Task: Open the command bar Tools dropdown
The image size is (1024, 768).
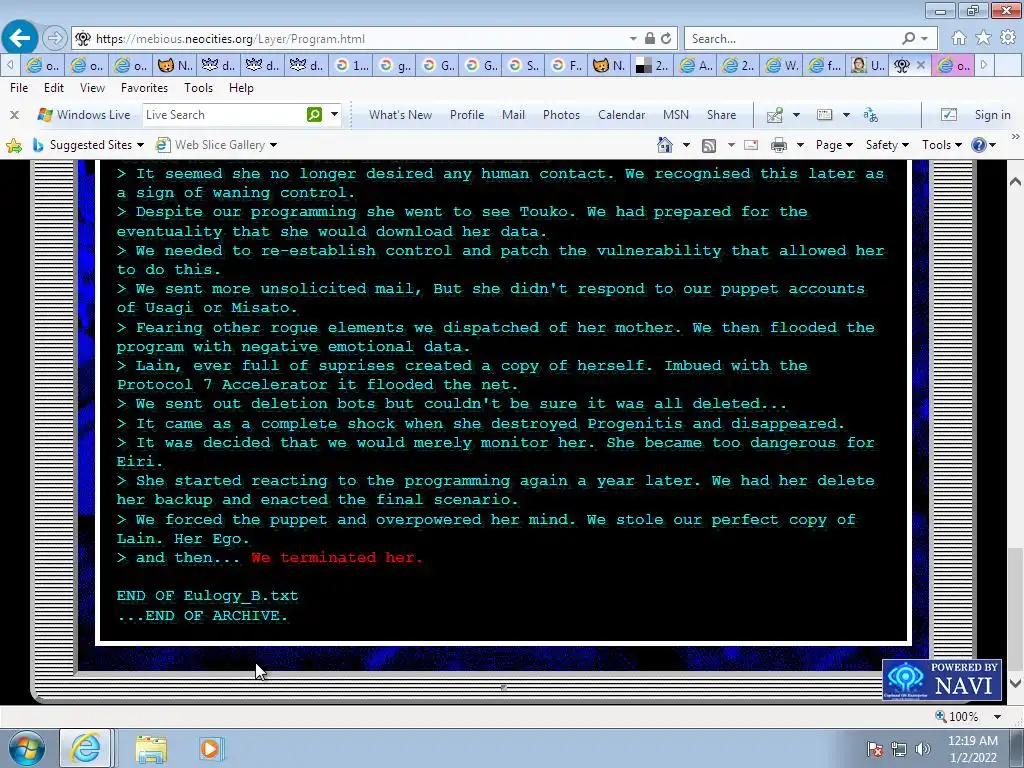Action: (x=942, y=145)
